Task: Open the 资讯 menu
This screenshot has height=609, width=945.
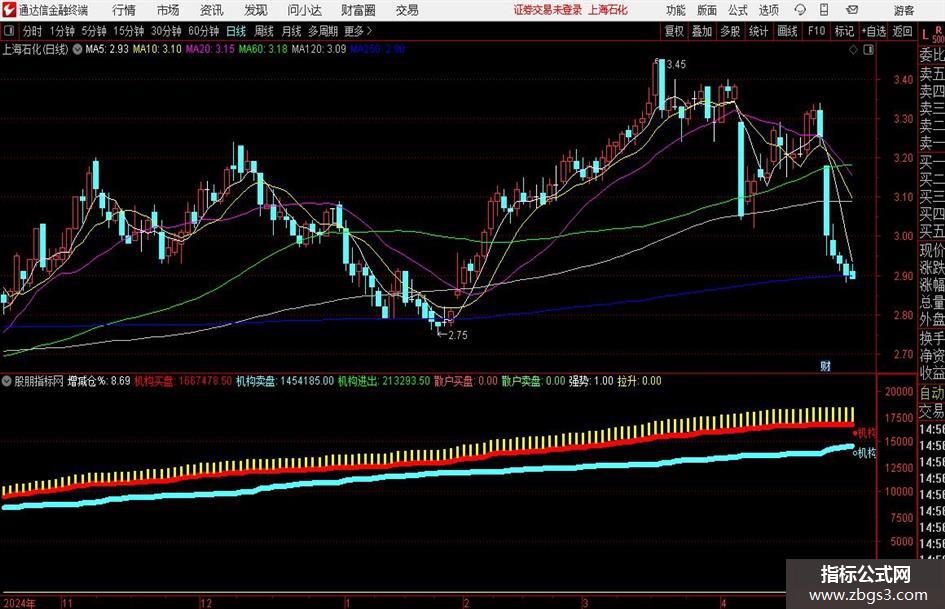Action: click(x=212, y=10)
